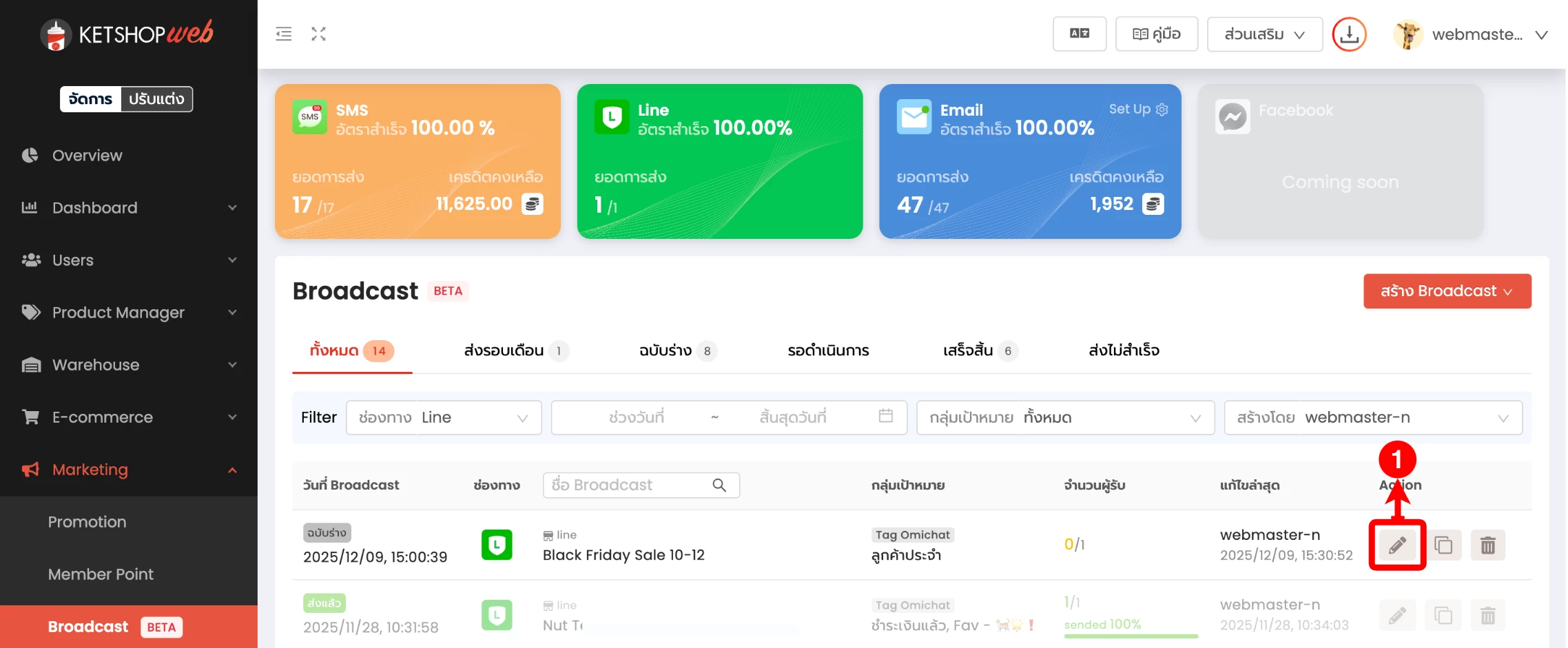Image resolution: width=1568 pixels, height=648 pixels.
Task: Duplicate the Black Friday Sale broadcast
Action: tap(1443, 545)
